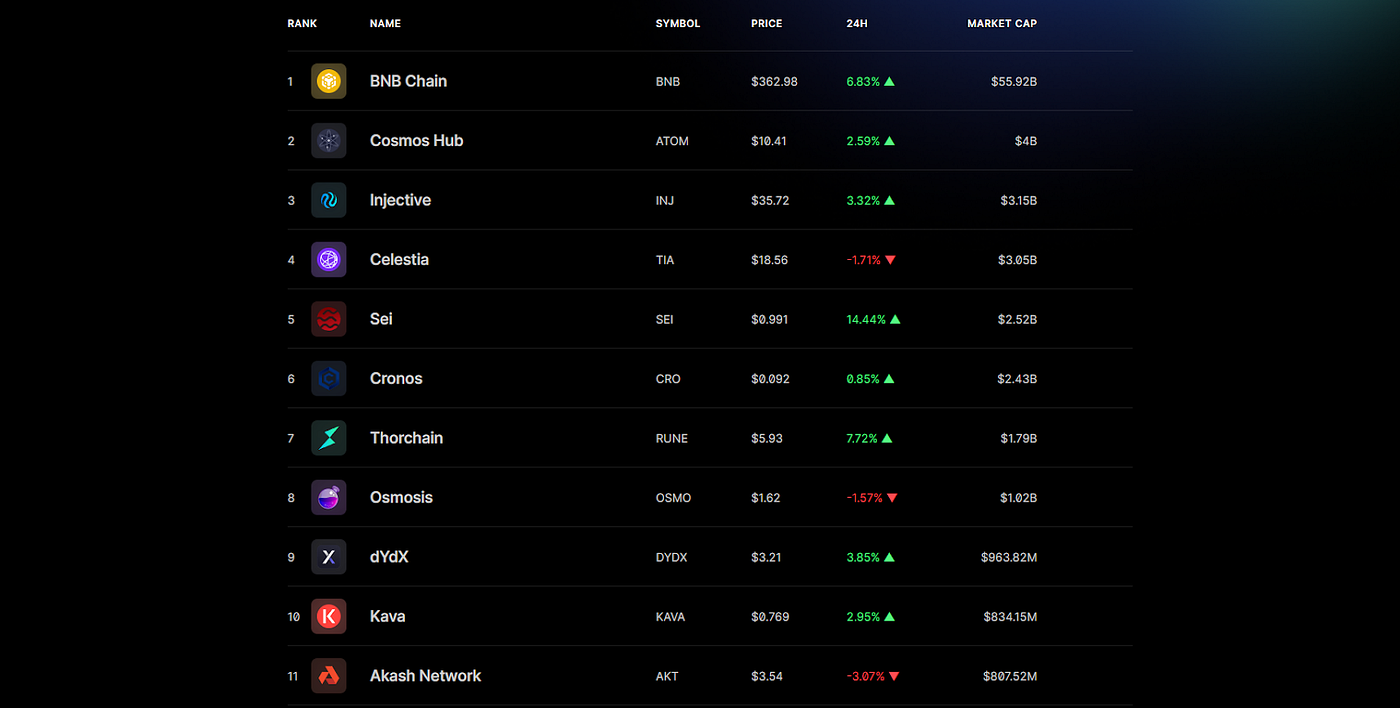
Task: Open the Thorchain name link
Action: [406, 438]
